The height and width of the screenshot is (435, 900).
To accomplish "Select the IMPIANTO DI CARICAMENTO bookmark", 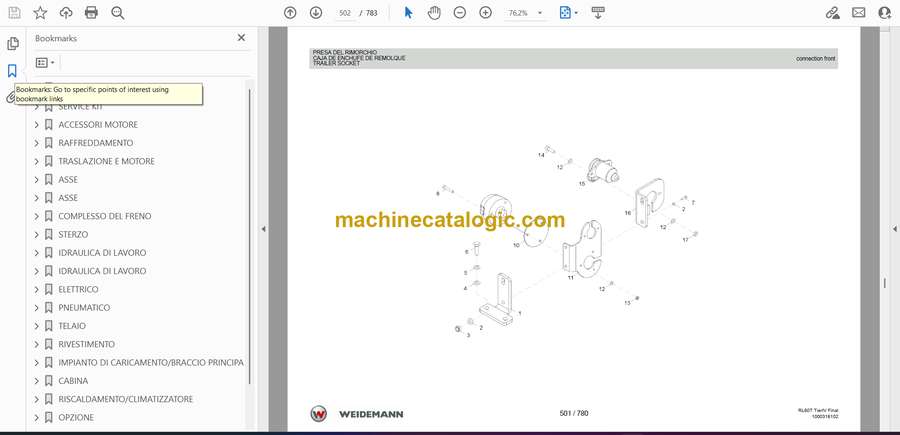I will [150, 362].
